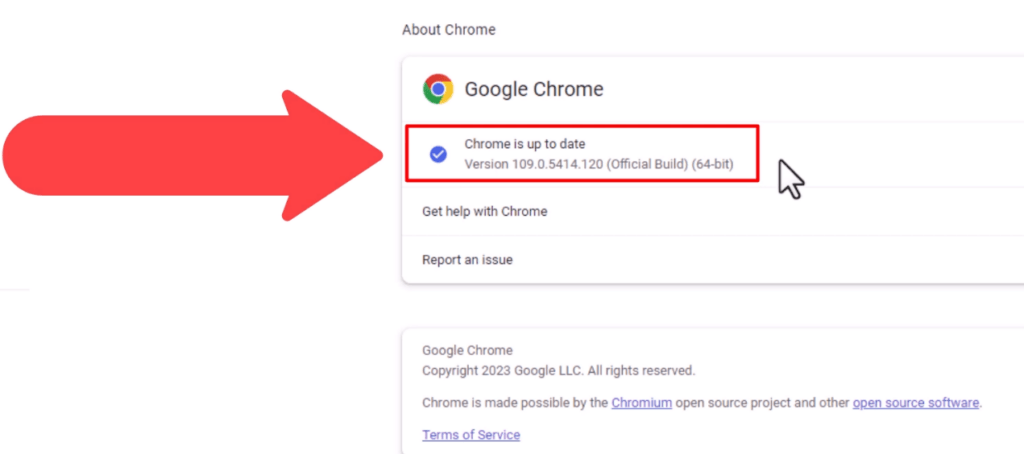Click the Copyright 2023 Google LLC text
The width and height of the screenshot is (1024, 454).
[504, 371]
